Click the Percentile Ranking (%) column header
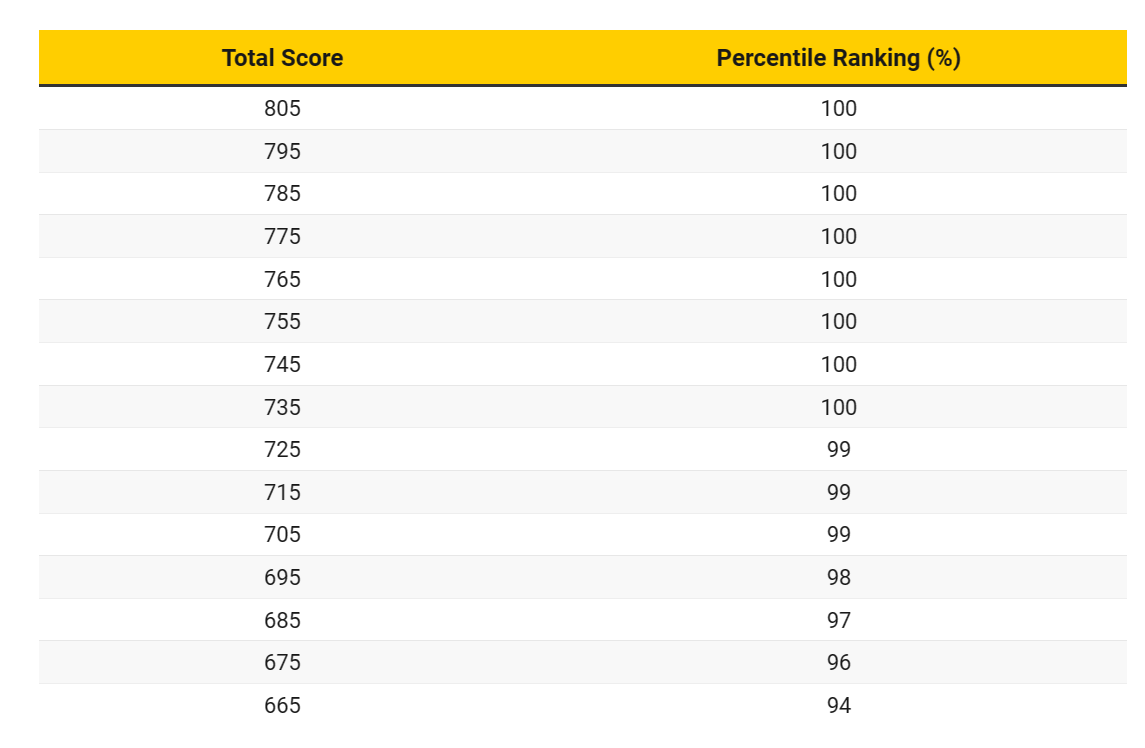 pos(838,58)
